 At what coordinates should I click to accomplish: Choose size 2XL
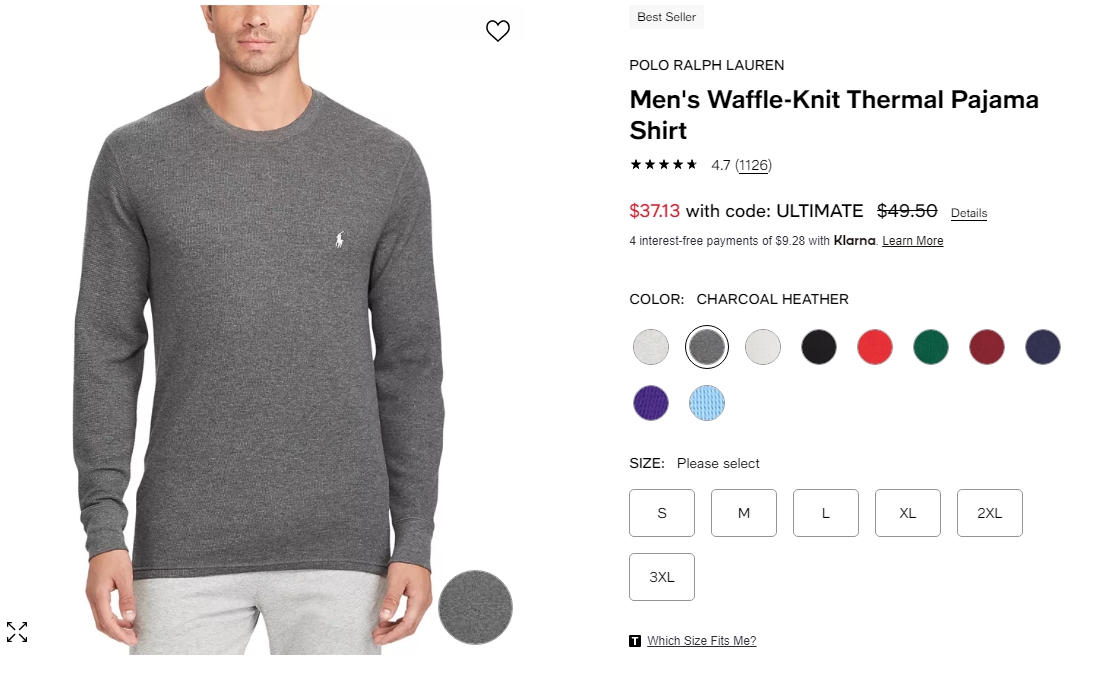[x=989, y=513]
